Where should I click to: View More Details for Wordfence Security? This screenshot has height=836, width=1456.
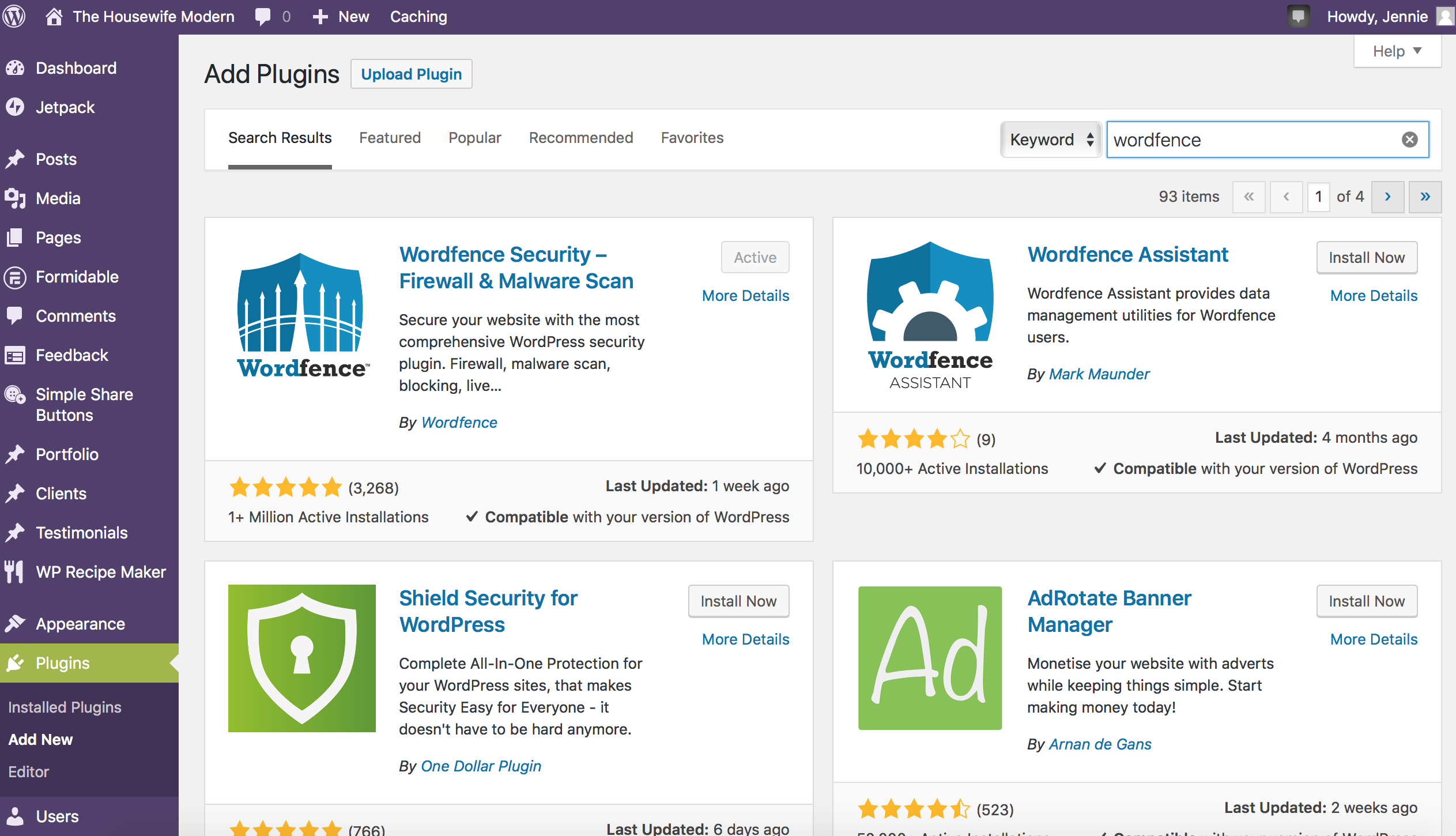click(745, 296)
